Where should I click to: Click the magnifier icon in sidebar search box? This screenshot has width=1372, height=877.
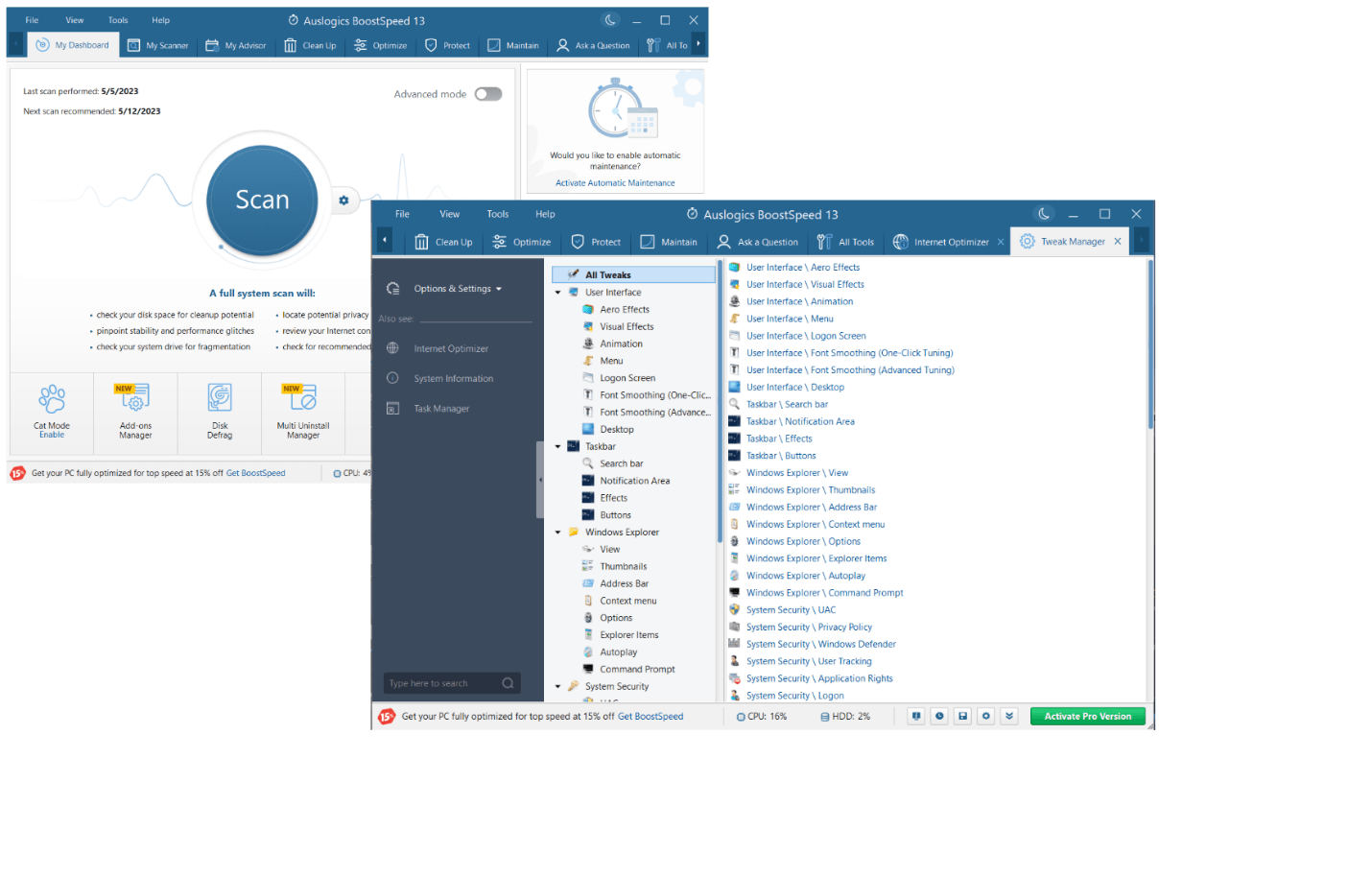[508, 683]
